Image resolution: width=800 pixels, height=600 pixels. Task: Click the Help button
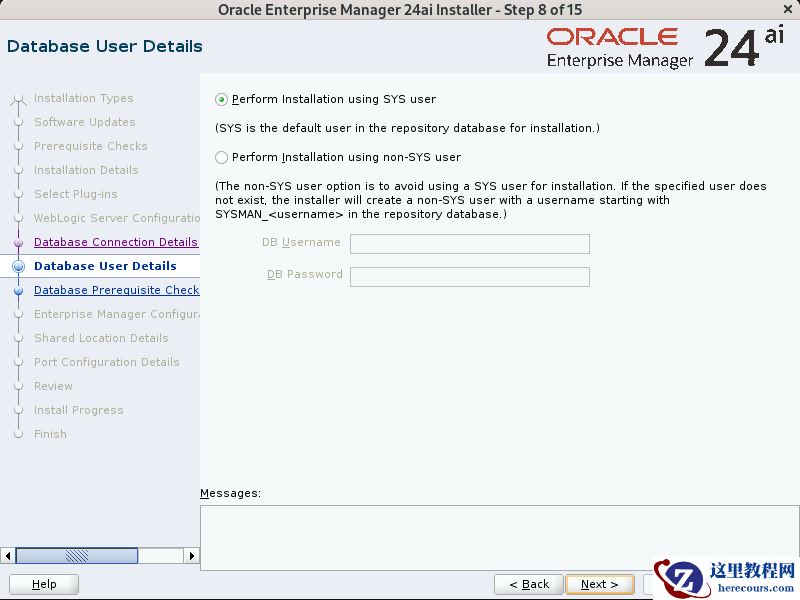(x=44, y=584)
